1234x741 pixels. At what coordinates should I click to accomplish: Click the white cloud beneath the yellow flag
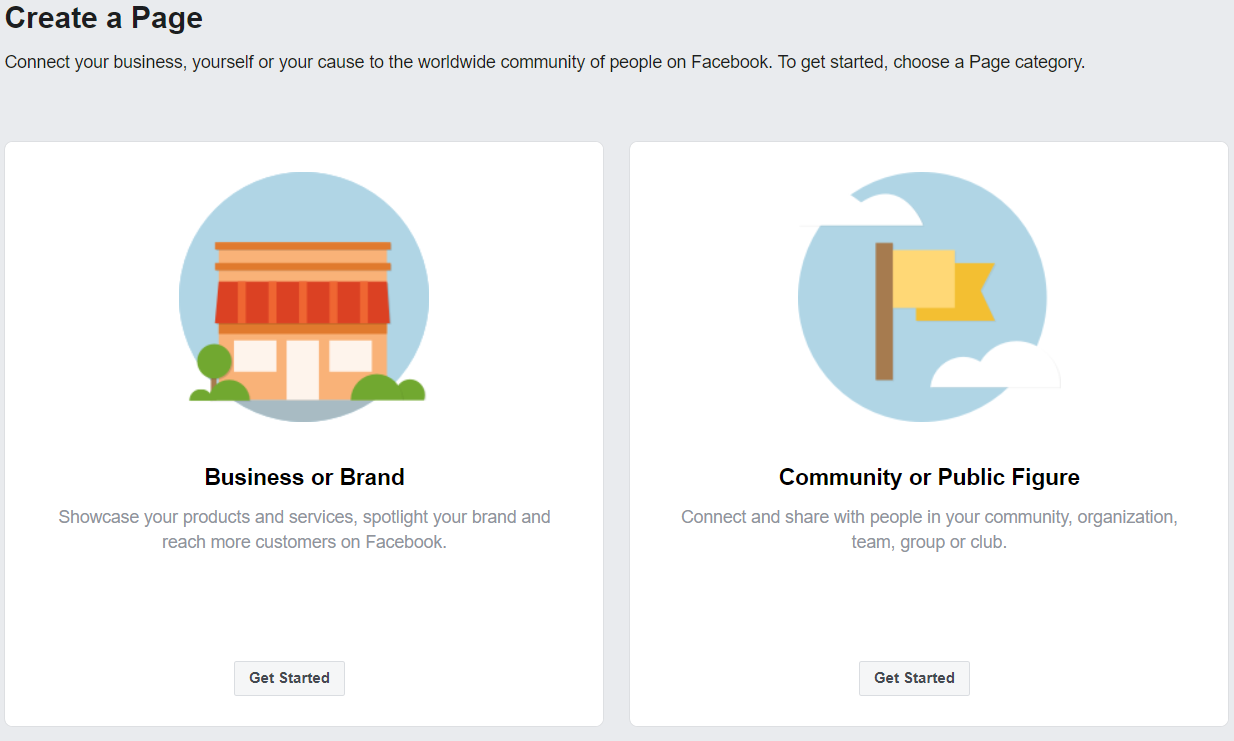[995, 365]
